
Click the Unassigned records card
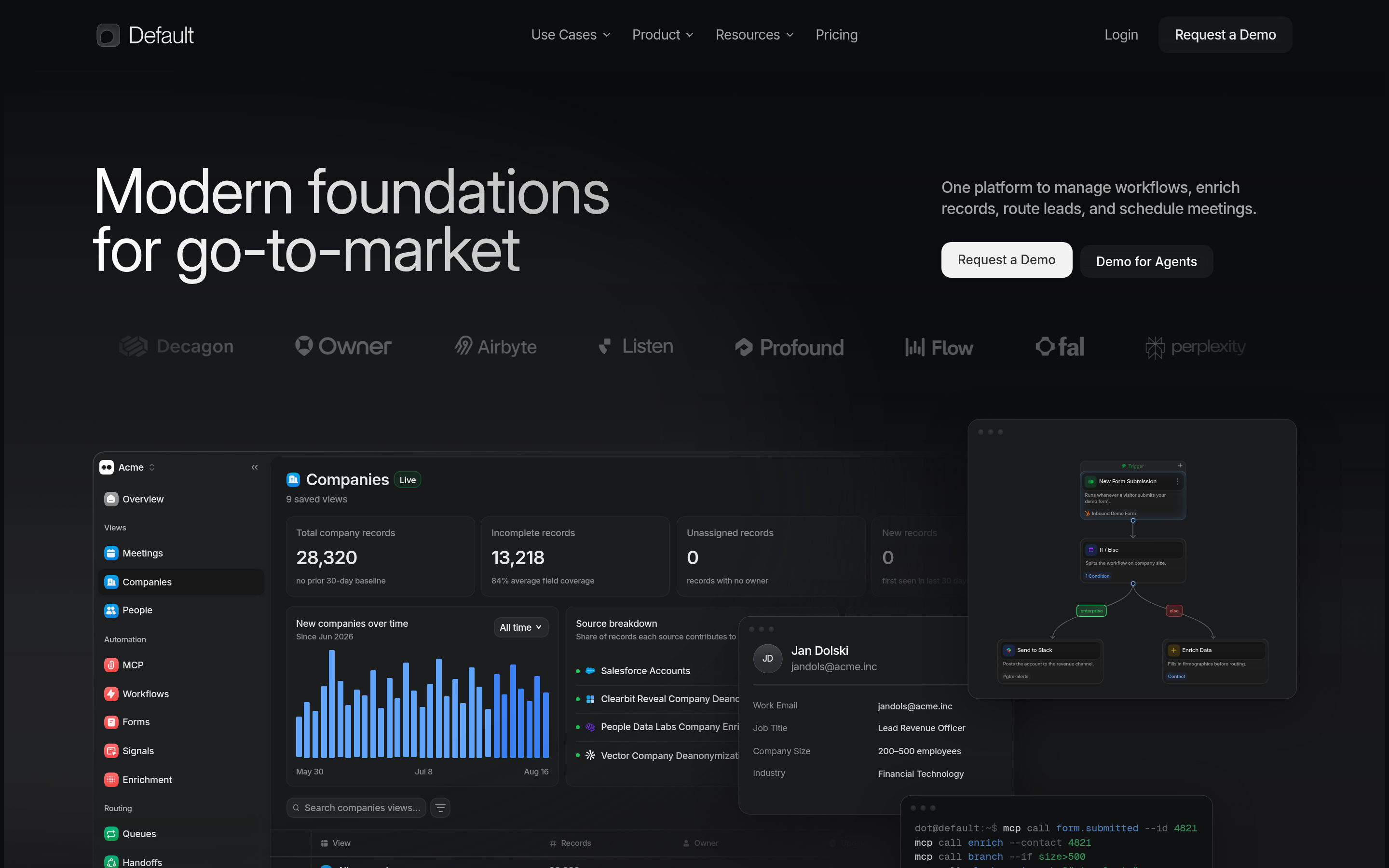coord(771,556)
